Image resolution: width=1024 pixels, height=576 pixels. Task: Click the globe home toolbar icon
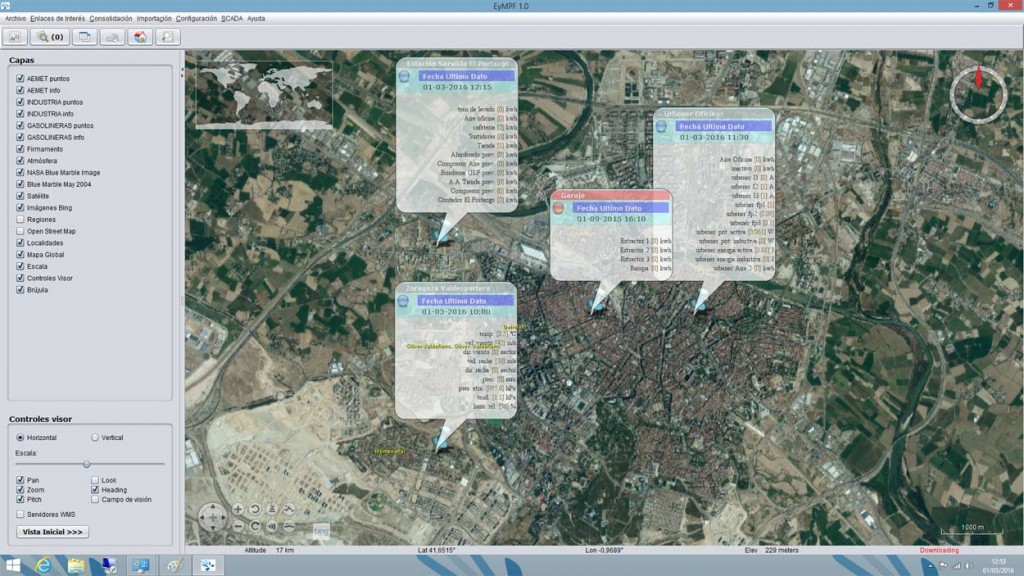[140, 37]
